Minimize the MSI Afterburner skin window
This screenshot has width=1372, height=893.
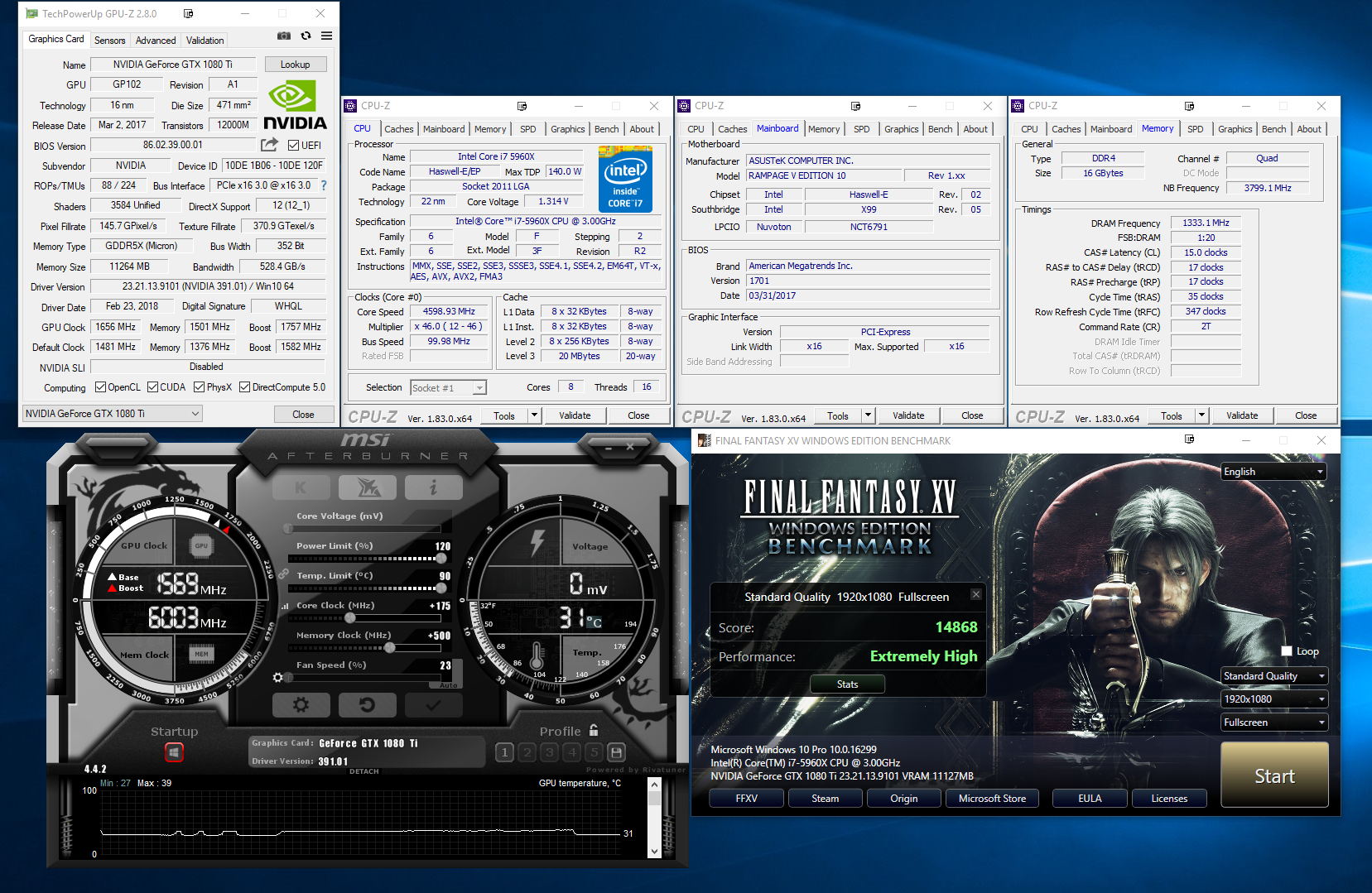tap(609, 447)
